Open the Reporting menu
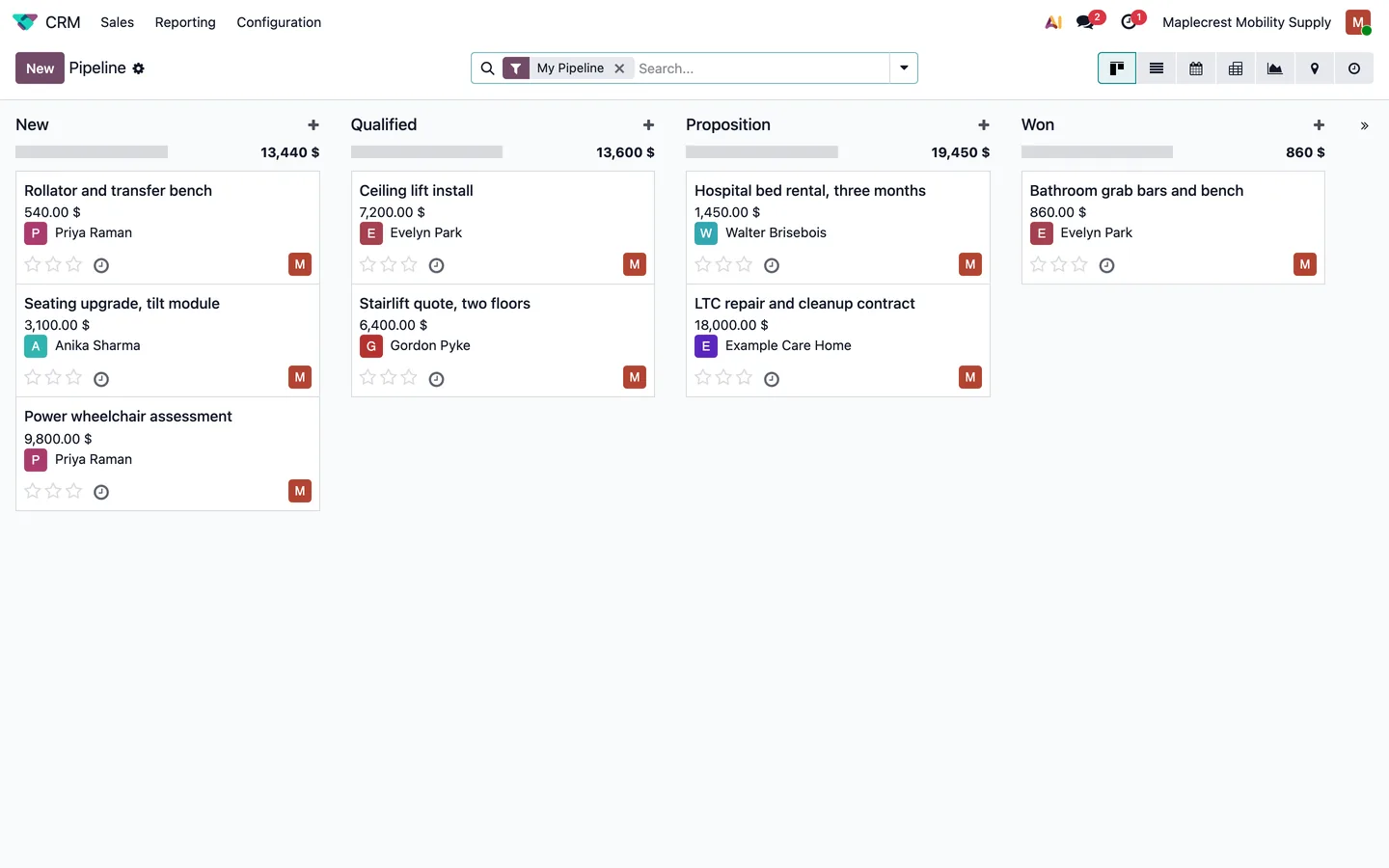Image resolution: width=1389 pixels, height=868 pixels. pyautogui.click(x=185, y=22)
